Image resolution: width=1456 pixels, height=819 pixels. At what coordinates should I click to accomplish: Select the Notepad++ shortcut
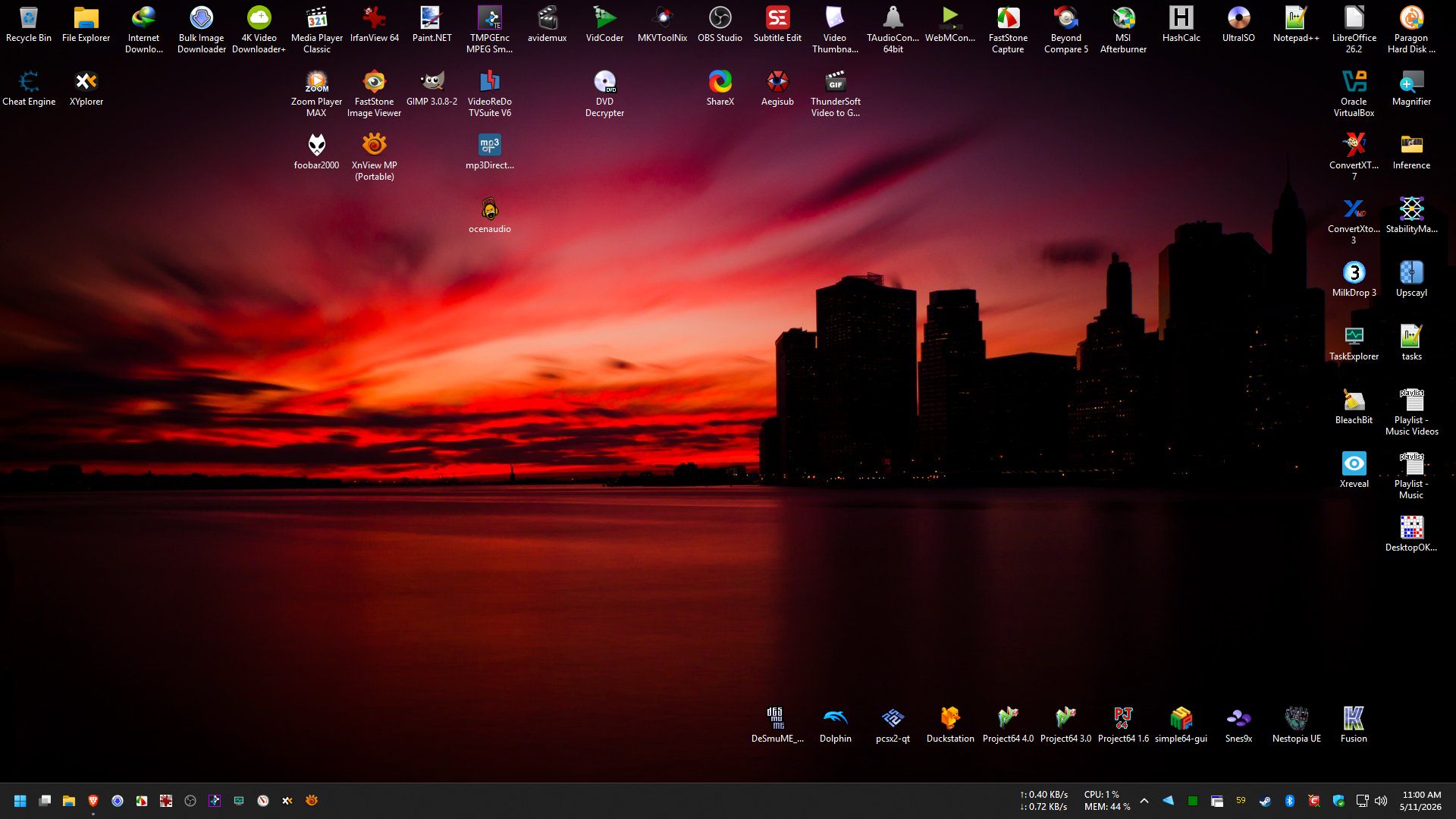(x=1296, y=25)
